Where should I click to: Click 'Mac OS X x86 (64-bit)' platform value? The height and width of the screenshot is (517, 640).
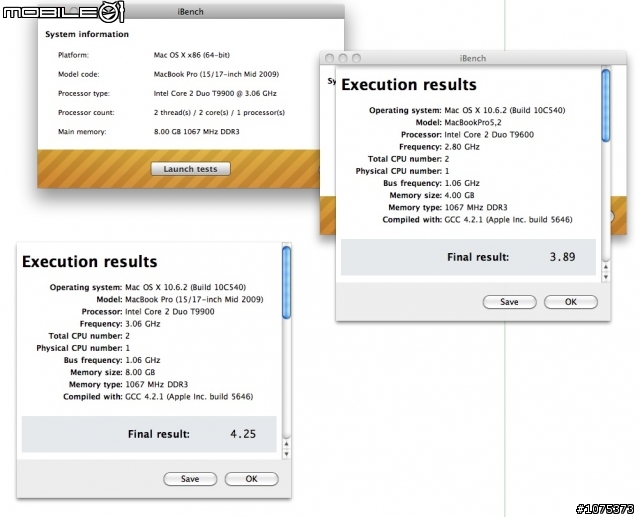tap(191, 55)
